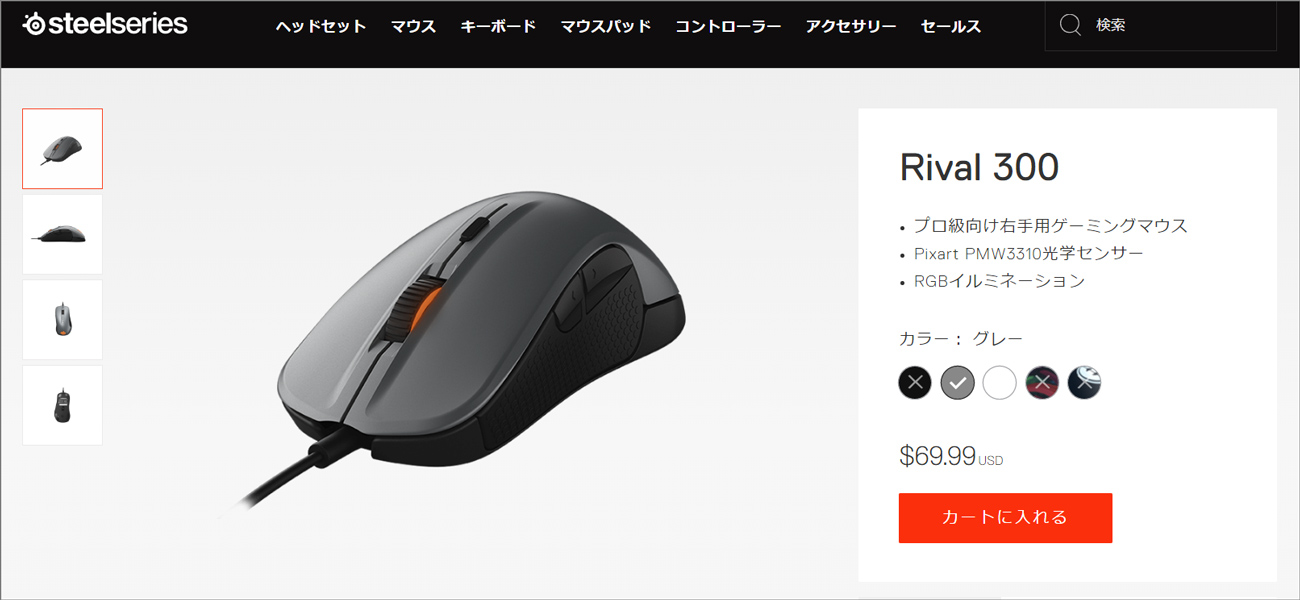1300x600 pixels.
Task: Show the first angled mouse thumbnail
Action: [62, 148]
